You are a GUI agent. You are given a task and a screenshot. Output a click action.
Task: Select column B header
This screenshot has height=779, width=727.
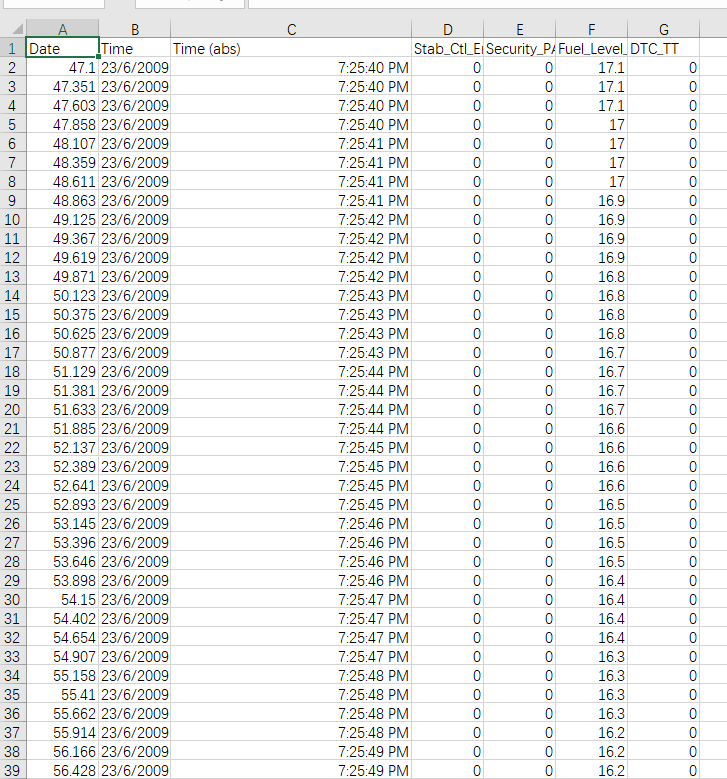(135, 29)
